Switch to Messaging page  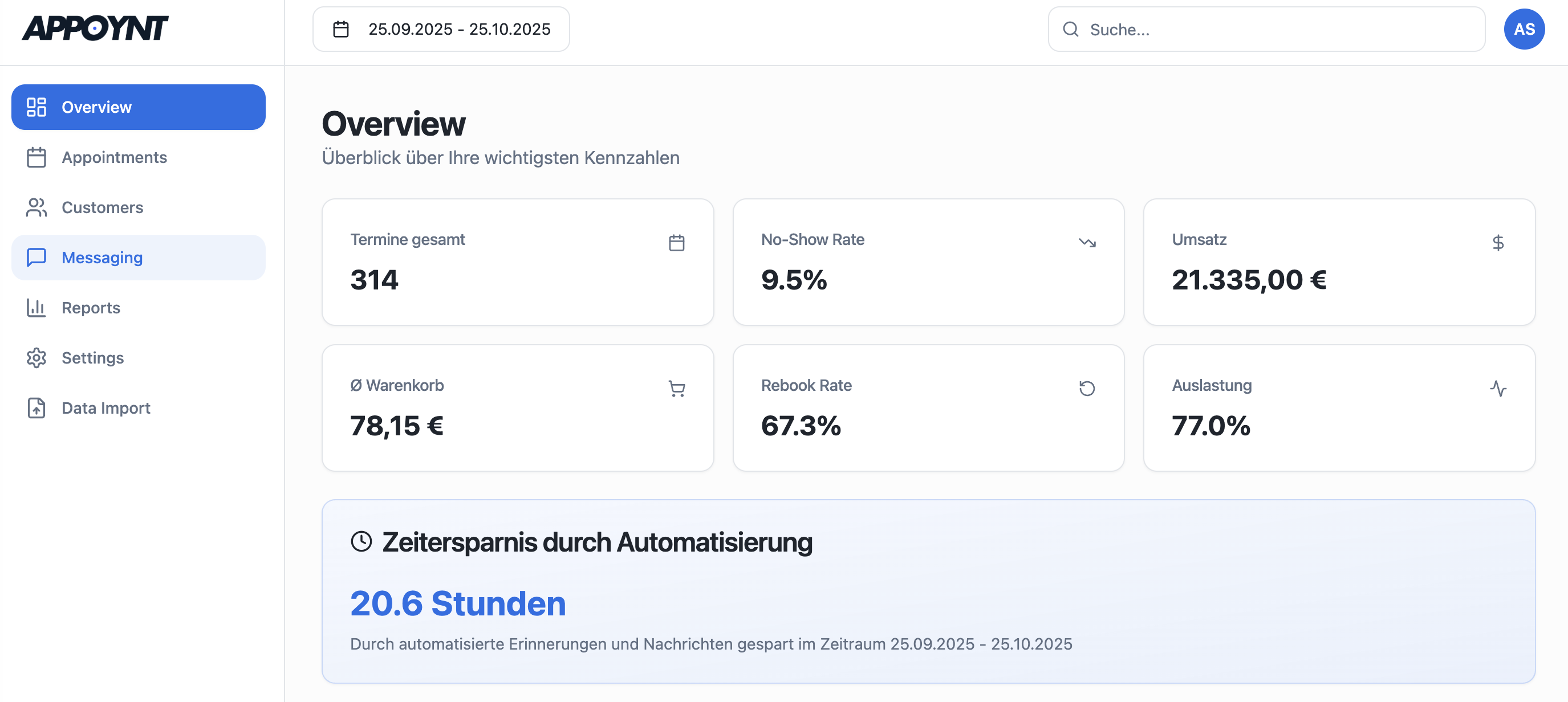point(102,258)
